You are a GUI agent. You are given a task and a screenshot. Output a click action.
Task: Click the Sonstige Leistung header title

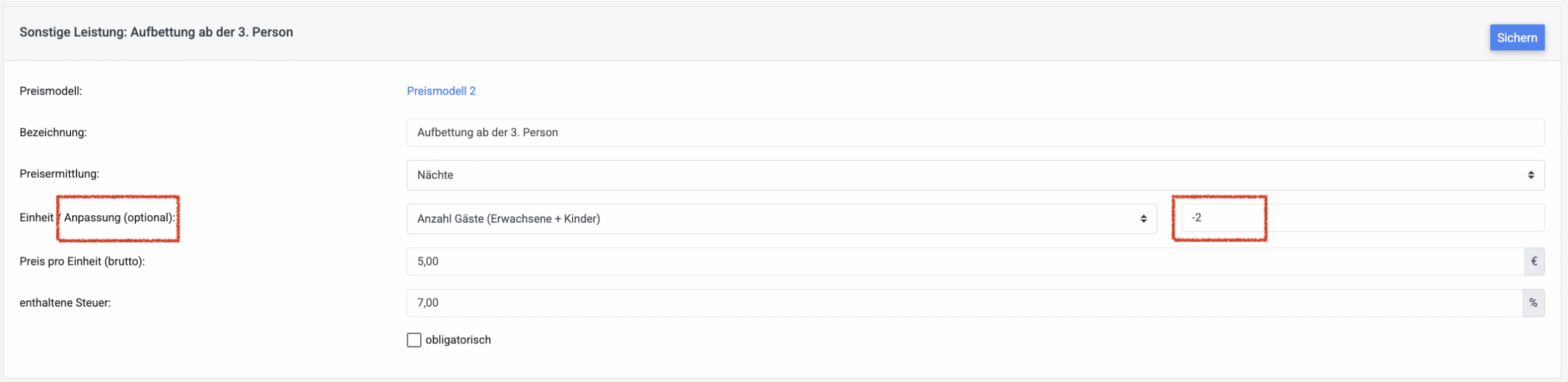[x=156, y=32]
